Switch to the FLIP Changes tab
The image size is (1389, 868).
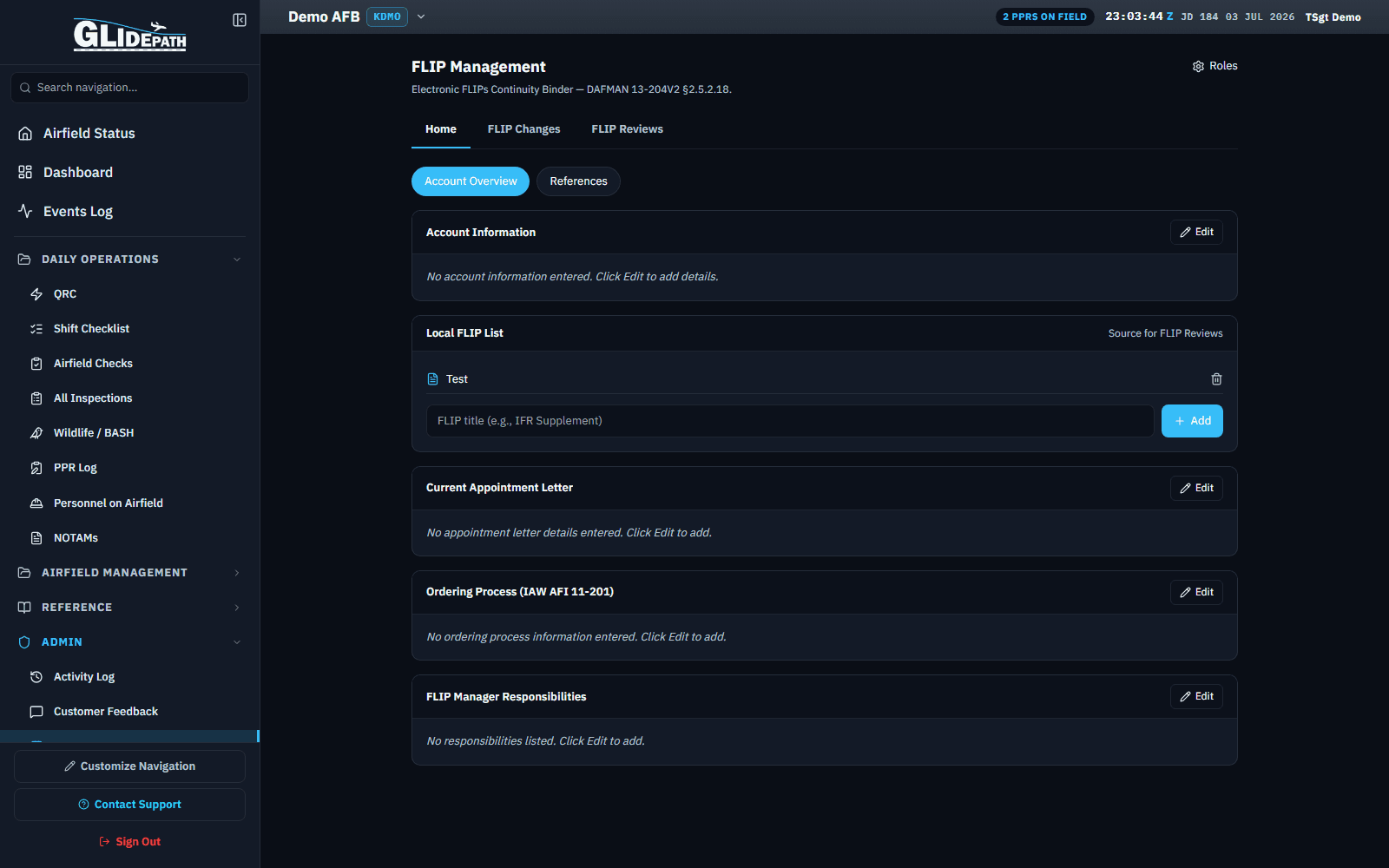524,129
